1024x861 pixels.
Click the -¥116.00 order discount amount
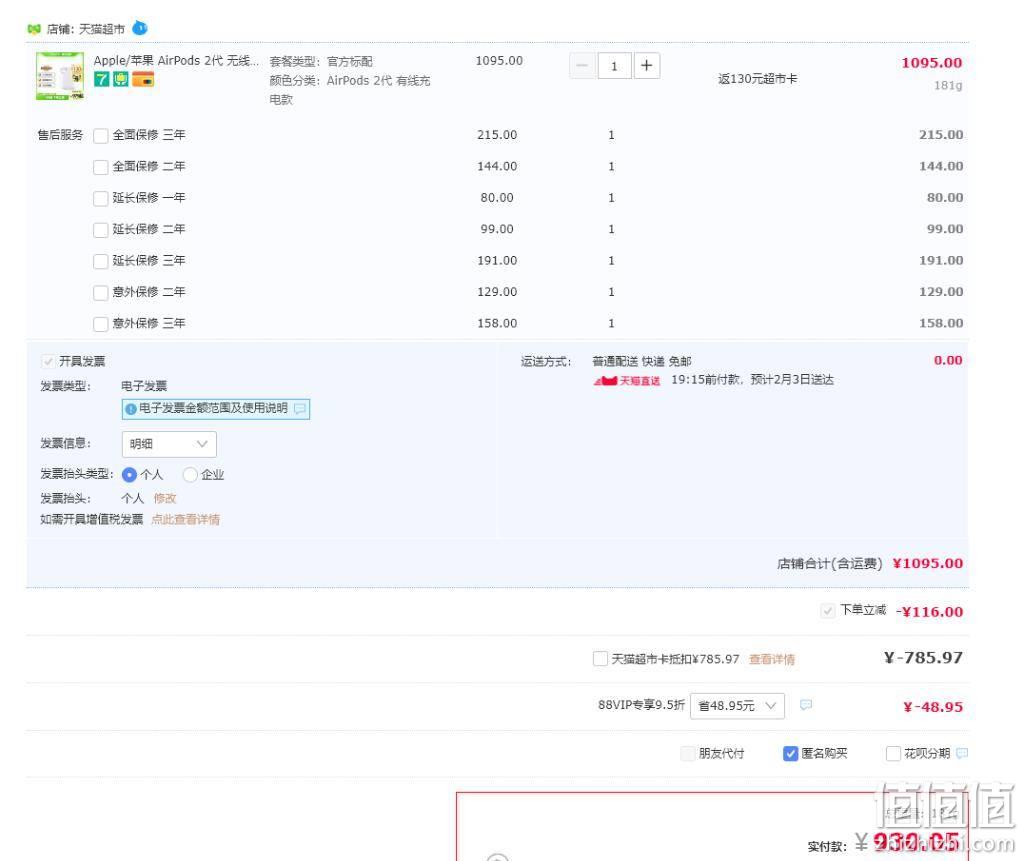click(929, 611)
